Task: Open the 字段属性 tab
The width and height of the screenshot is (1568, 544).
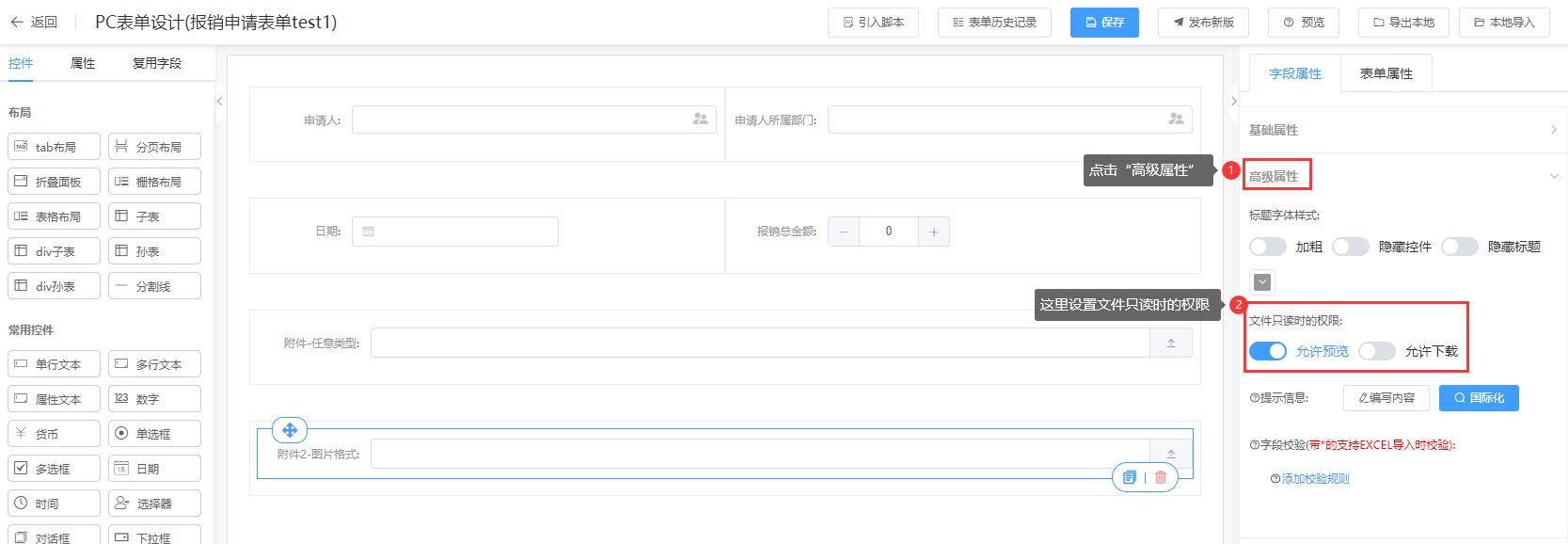Action: [1295, 73]
